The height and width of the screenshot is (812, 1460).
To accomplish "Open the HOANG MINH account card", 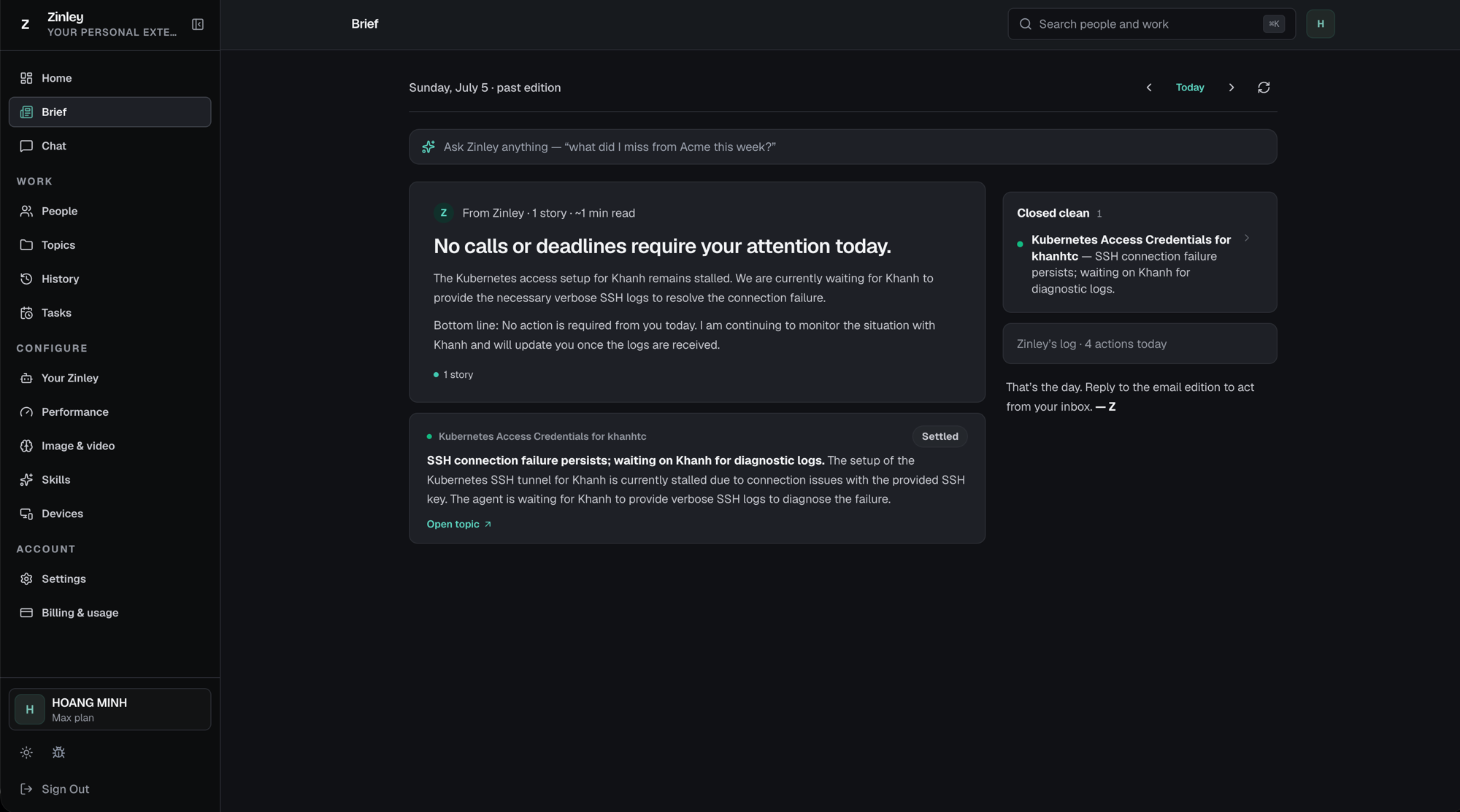I will click(109, 709).
